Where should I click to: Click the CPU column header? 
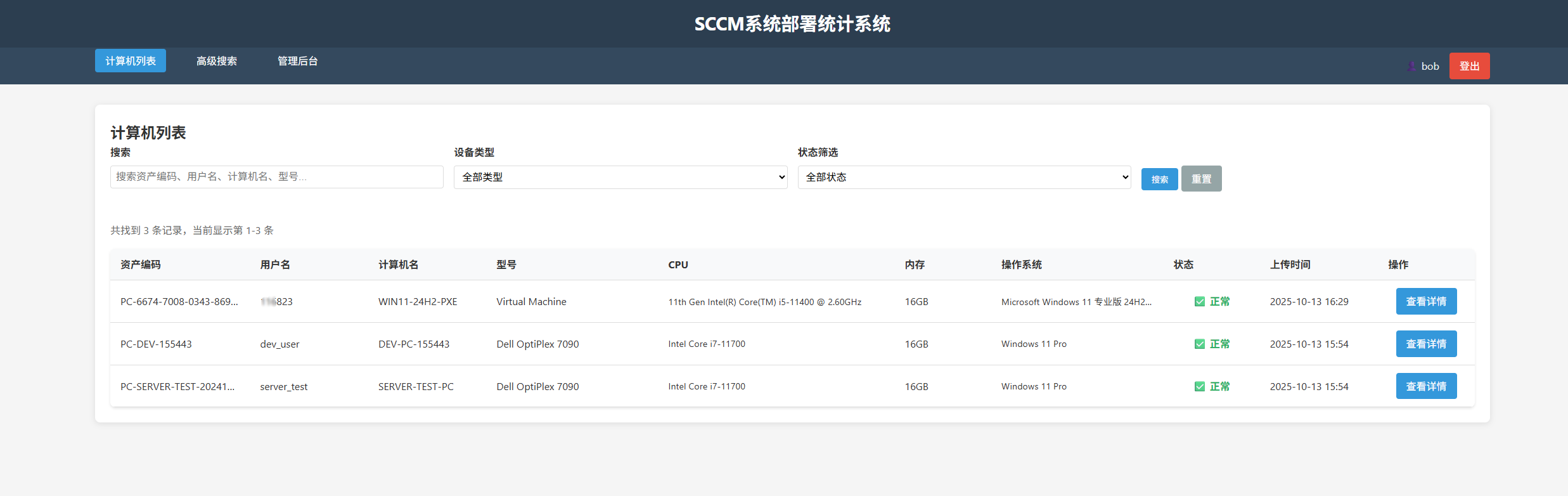pos(678,265)
